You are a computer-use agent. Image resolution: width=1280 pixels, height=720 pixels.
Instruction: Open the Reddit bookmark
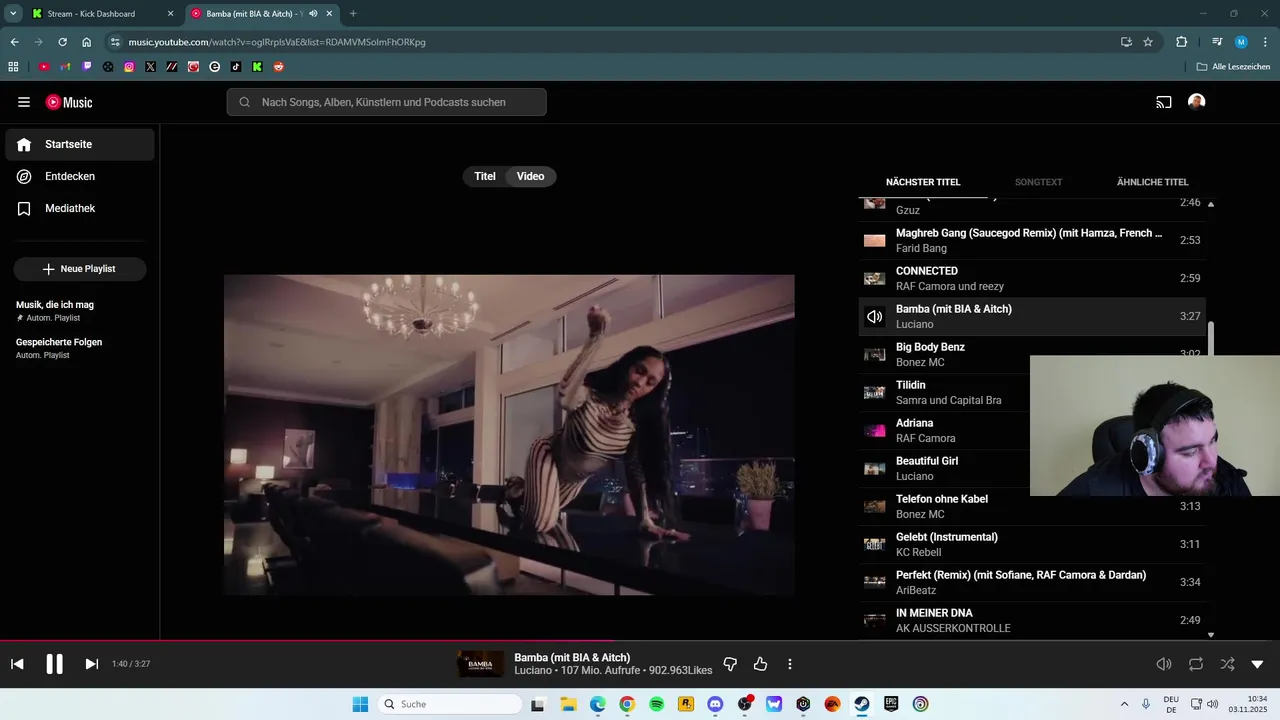click(x=279, y=67)
